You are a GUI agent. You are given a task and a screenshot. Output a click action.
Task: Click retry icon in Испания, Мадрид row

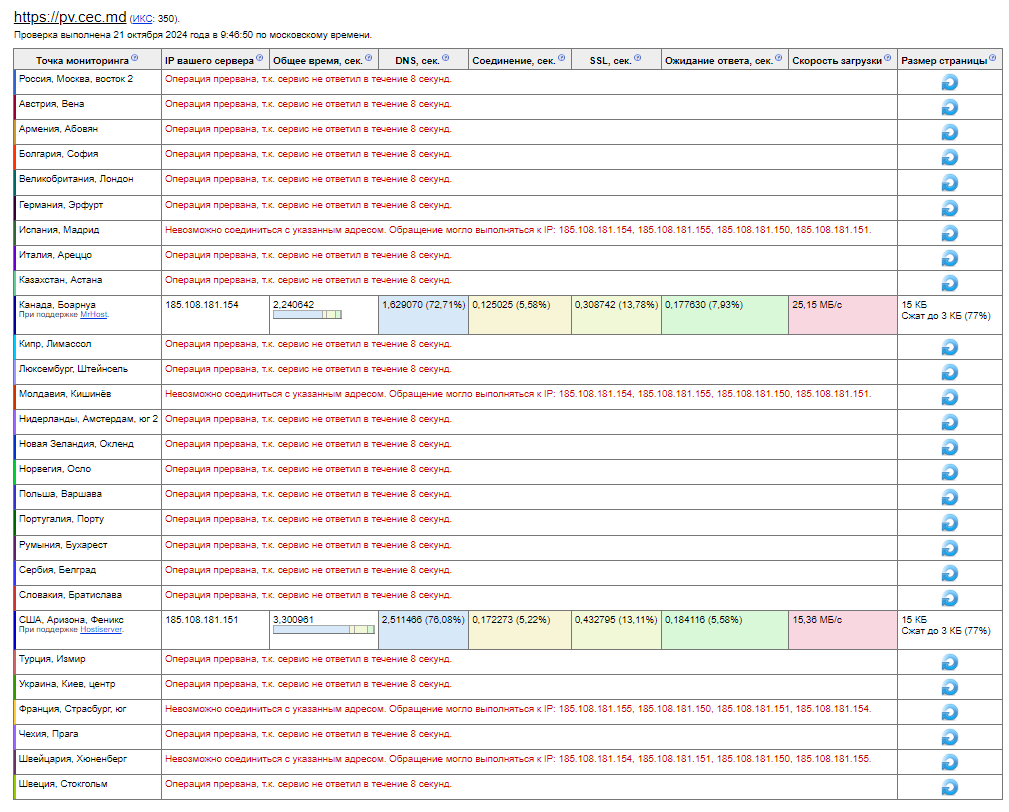pyautogui.click(x=950, y=234)
